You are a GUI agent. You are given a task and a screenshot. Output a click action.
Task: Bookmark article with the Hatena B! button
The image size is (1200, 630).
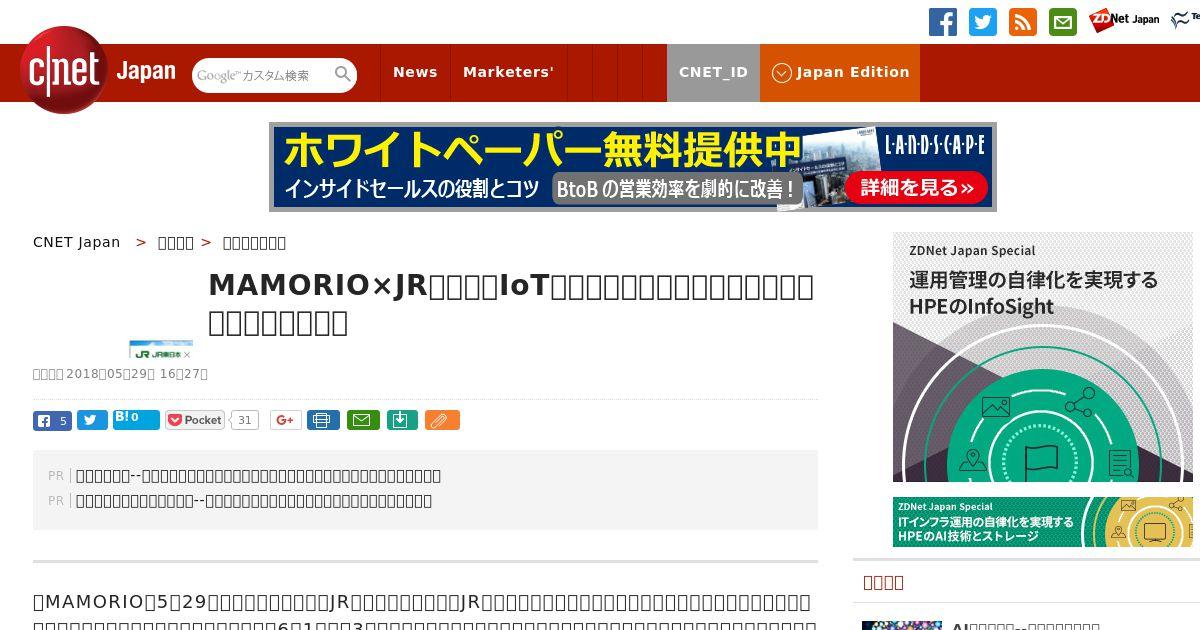pos(136,420)
